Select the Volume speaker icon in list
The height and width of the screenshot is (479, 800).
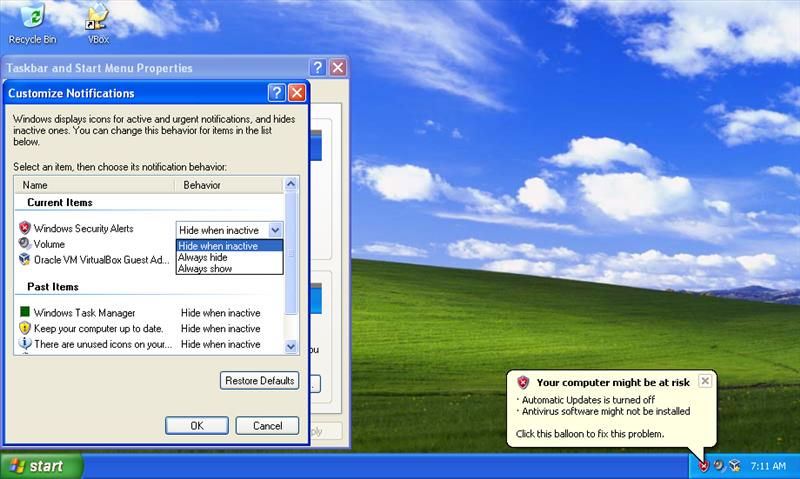(24, 244)
